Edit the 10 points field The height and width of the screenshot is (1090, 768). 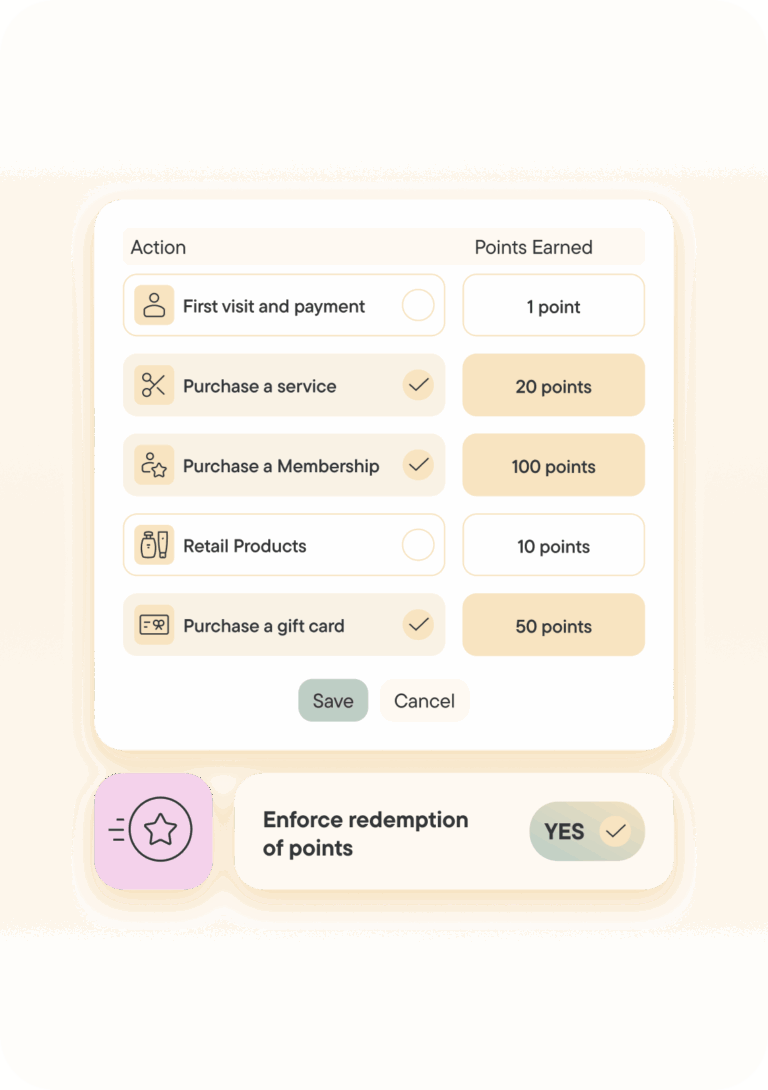553,546
